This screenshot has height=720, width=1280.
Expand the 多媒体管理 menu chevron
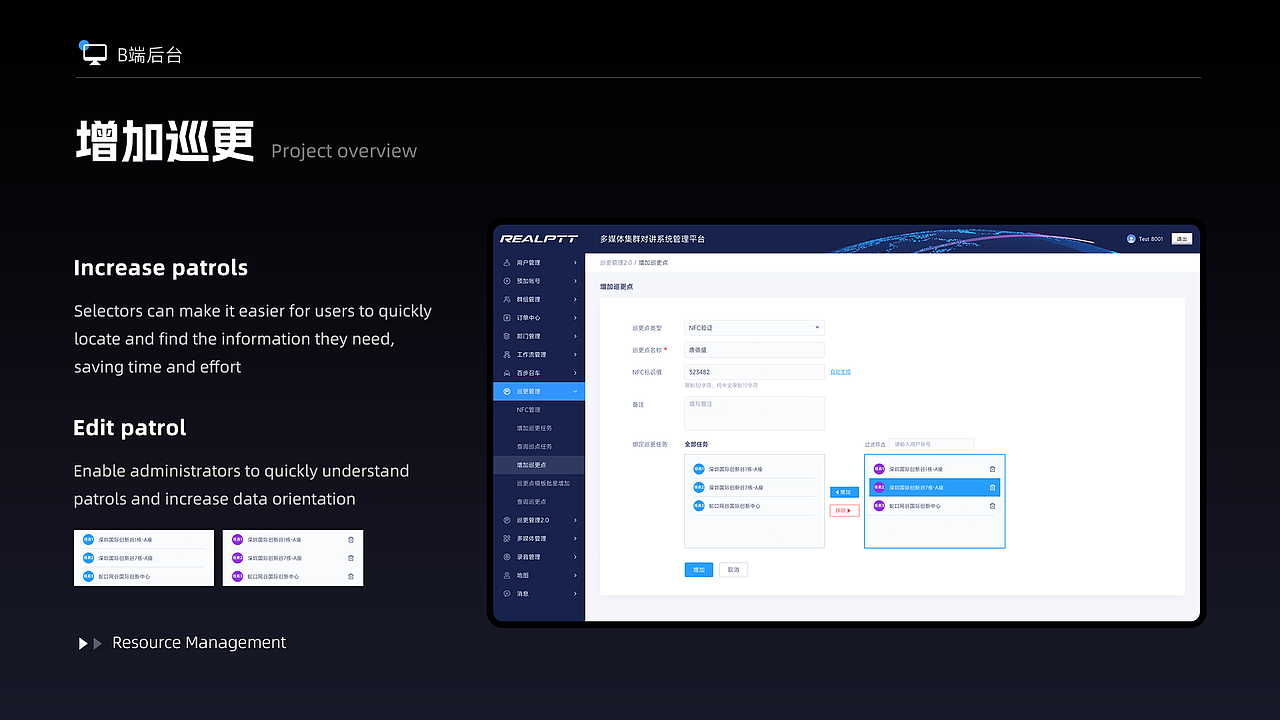[575, 538]
